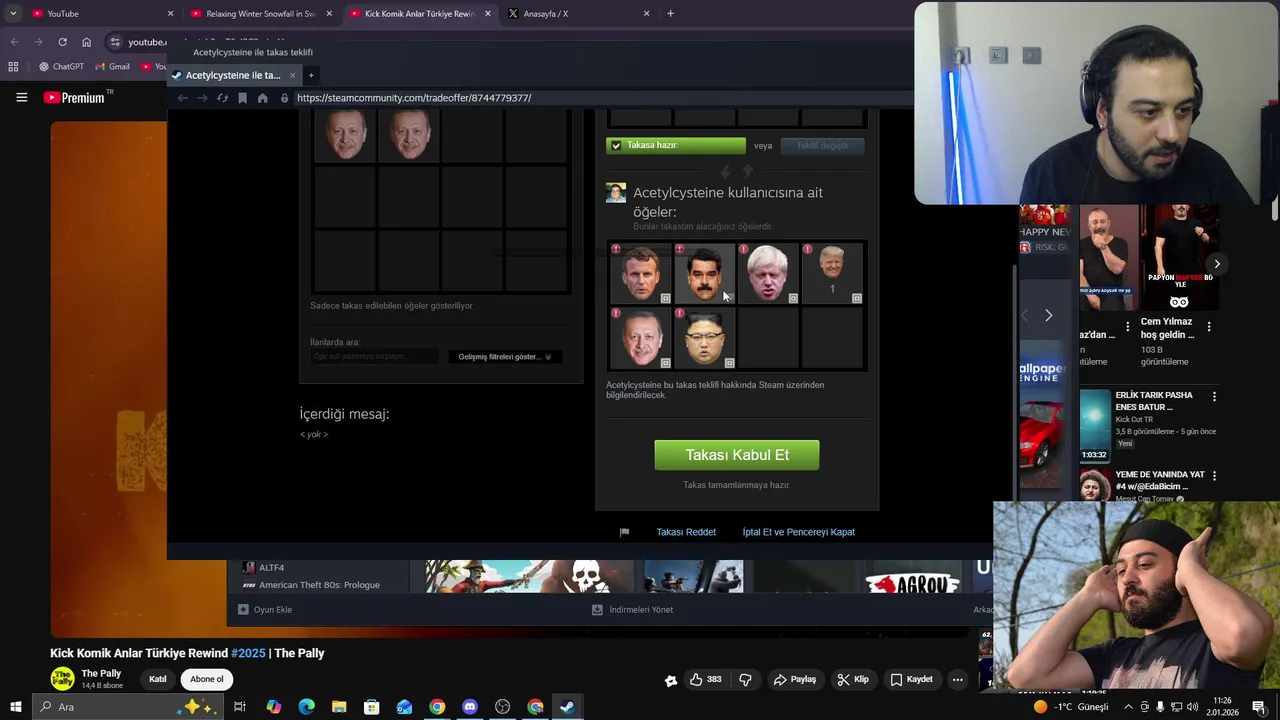Click the sparkle icon left of like button
1280x720 pixels.
click(x=671, y=680)
